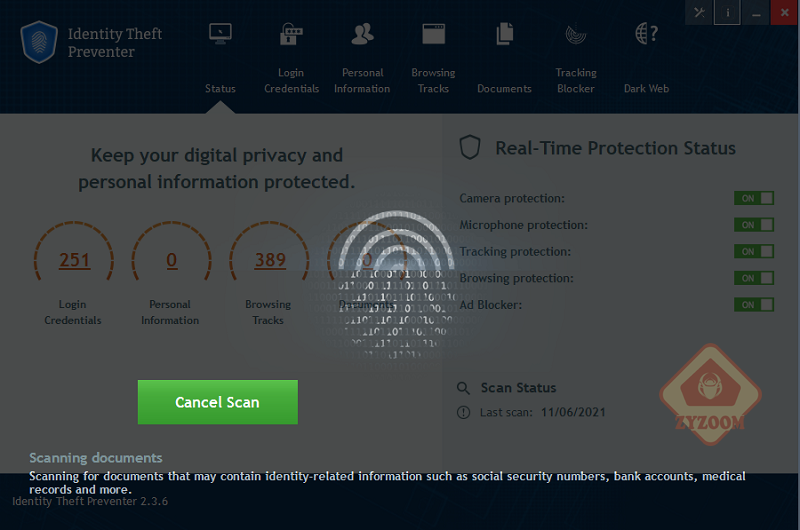Go to the Dark Web tab label

click(646, 88)
